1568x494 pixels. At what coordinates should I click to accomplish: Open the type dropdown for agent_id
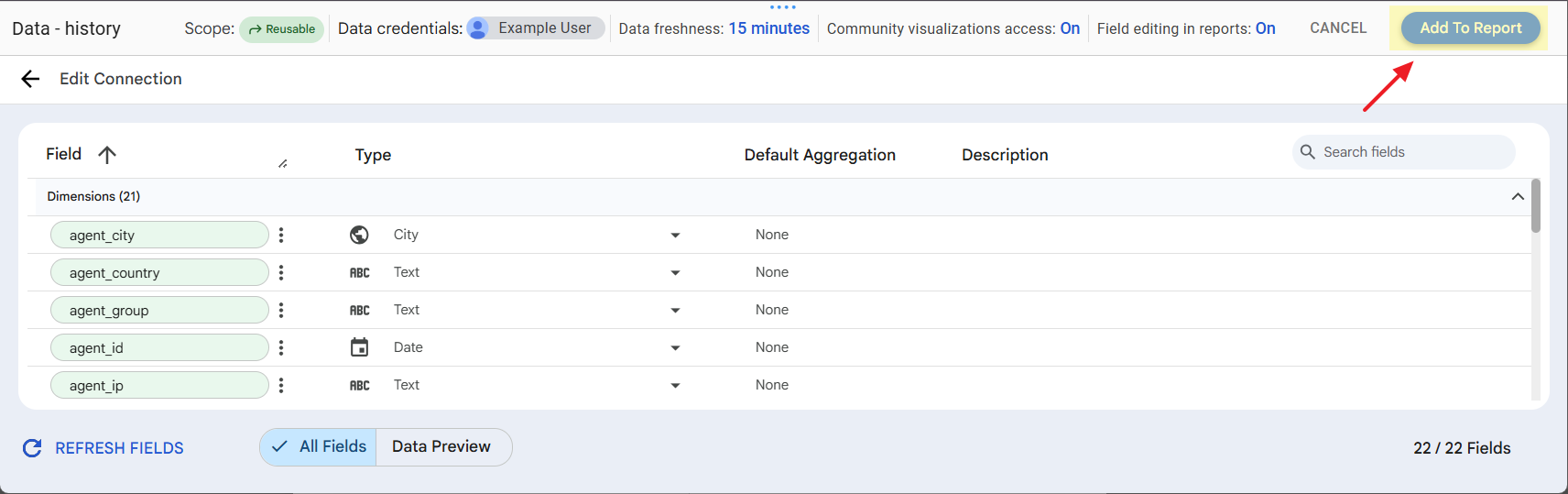click(675, 348)
